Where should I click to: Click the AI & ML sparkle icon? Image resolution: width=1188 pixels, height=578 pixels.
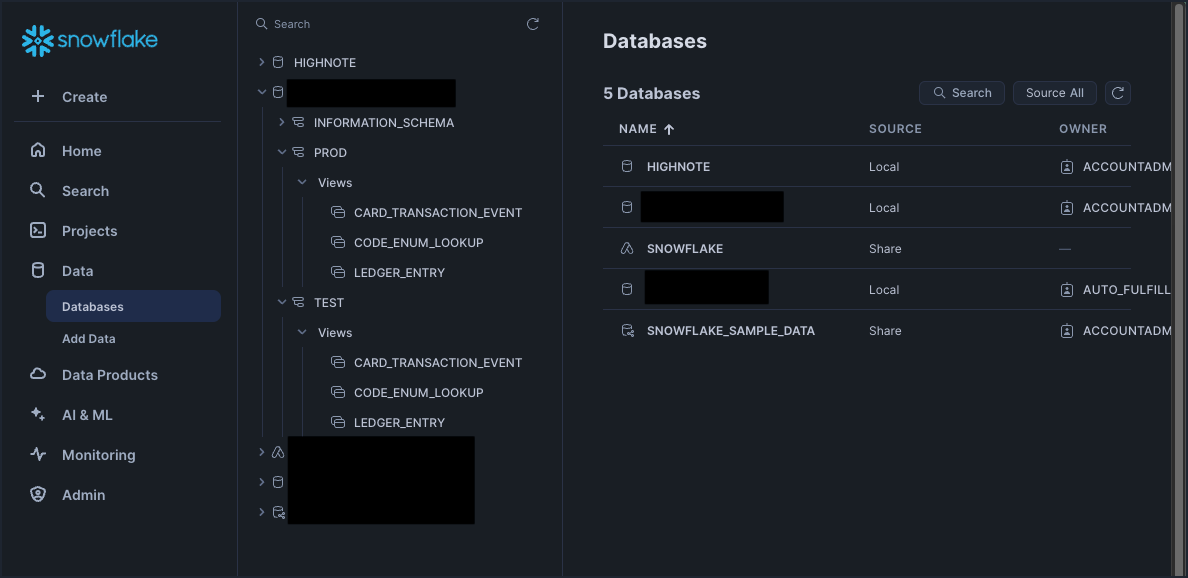pyautogui.click(x=37, y=414)
